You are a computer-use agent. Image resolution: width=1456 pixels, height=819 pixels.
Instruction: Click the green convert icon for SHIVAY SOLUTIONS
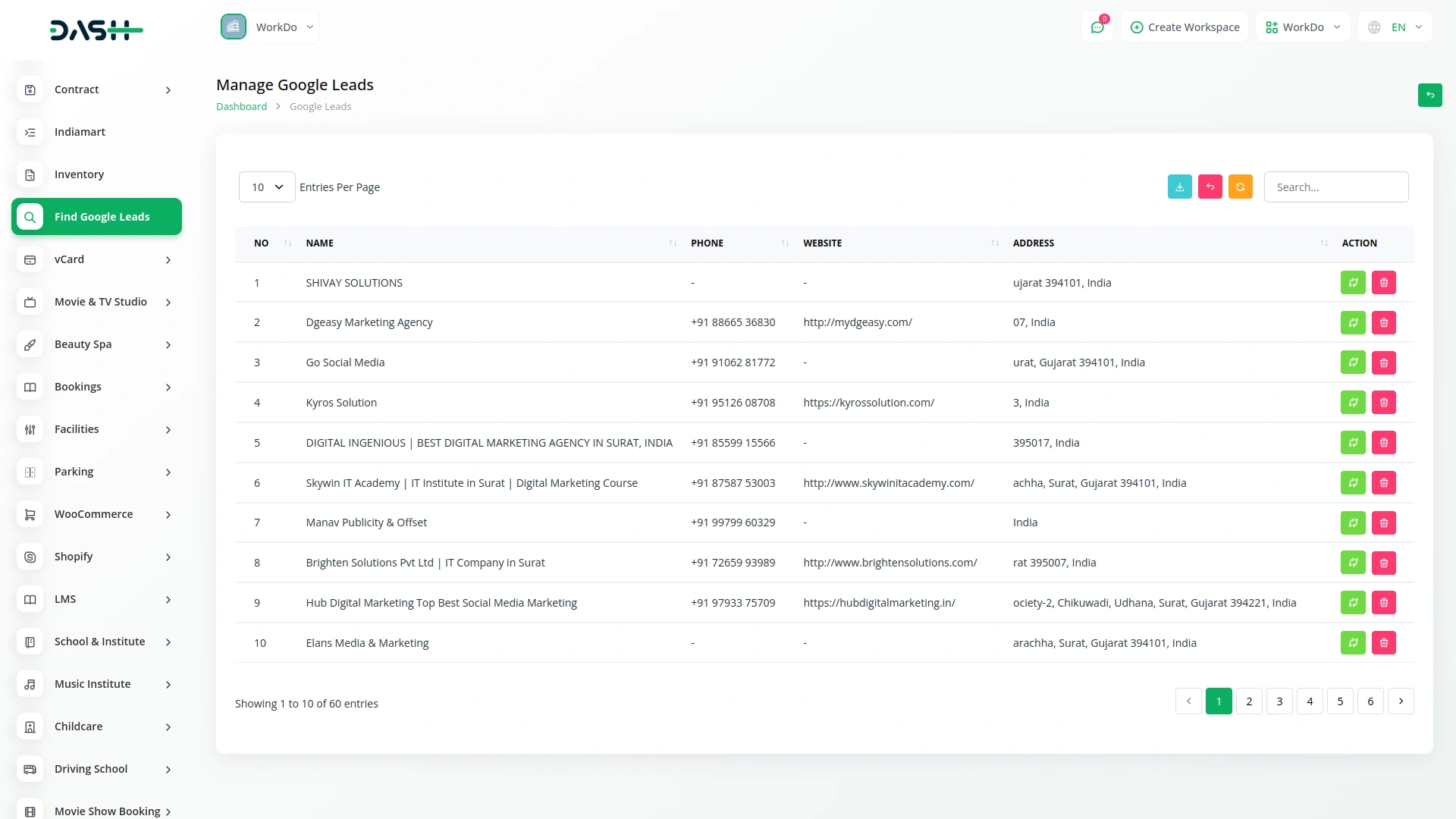1353,282
